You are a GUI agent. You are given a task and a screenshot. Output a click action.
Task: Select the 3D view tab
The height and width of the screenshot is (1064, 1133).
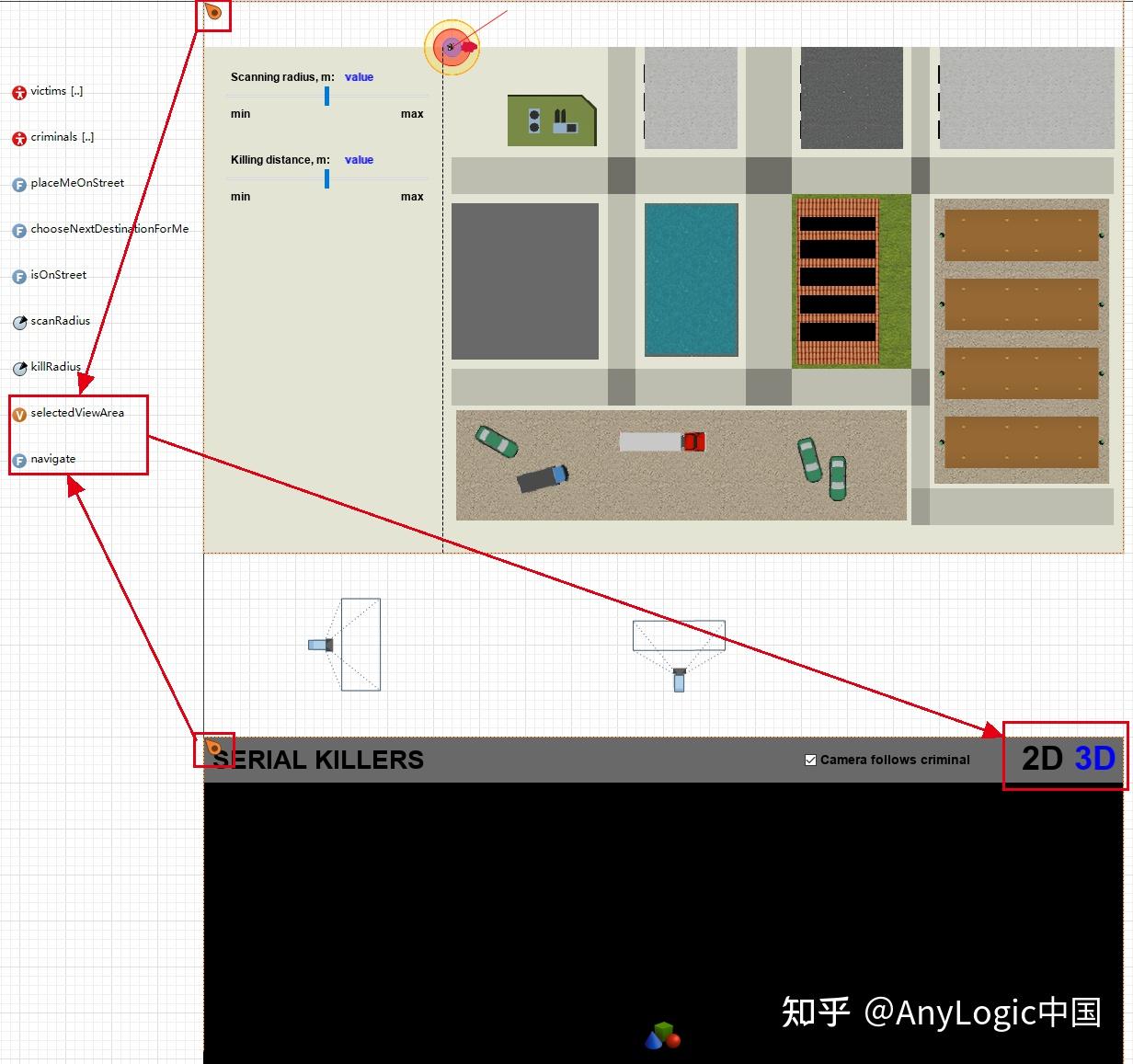coord(1093,759)
